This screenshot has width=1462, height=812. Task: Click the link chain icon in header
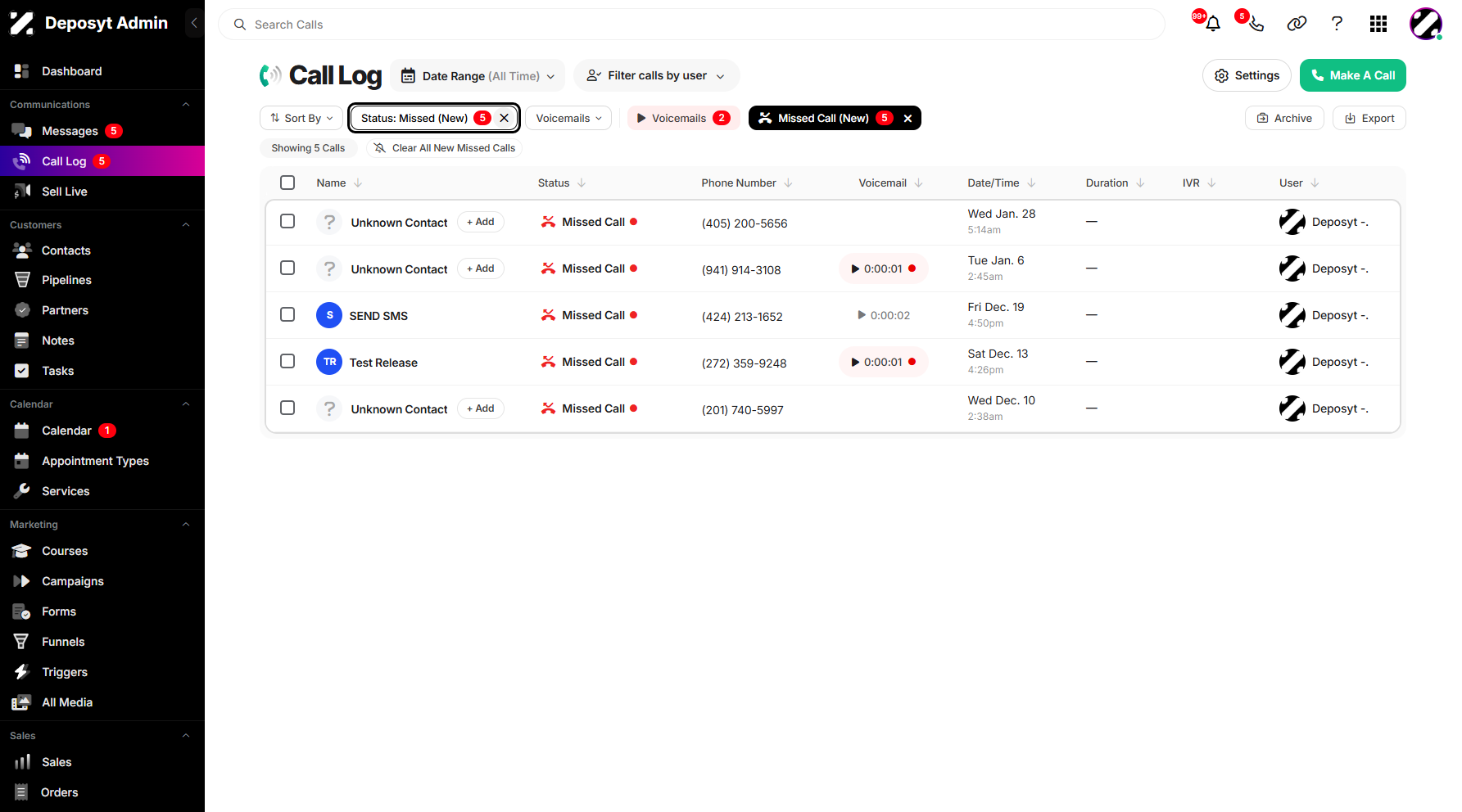pyautogui.click(x=1297, y=24)
